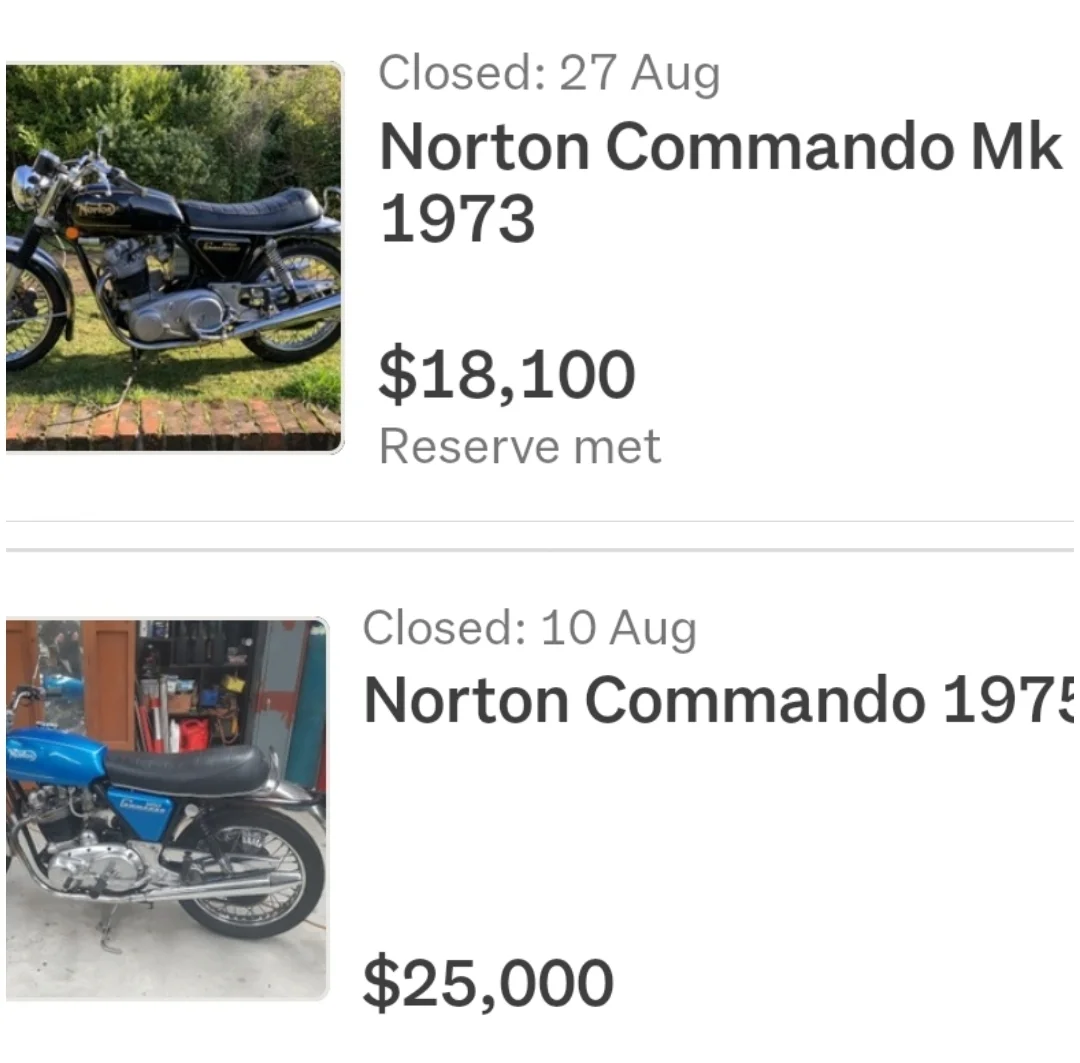
Task: Click the Closed: 27 Aug date
Action: 549,73
